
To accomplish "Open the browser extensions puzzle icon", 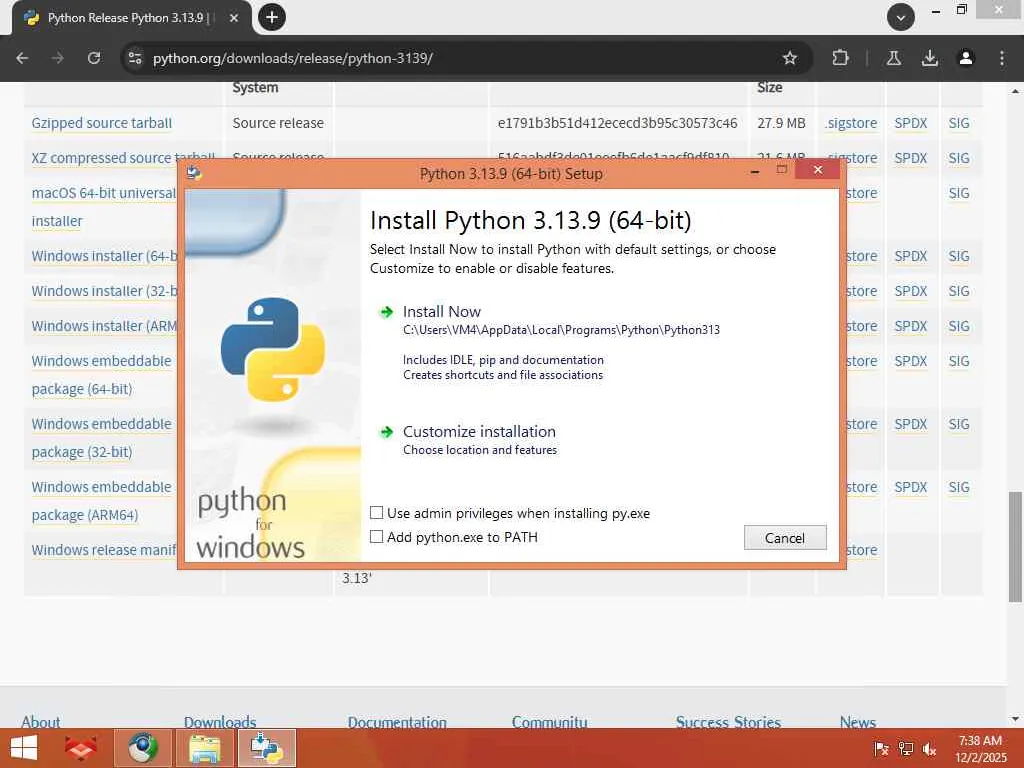I will (x=840, y=58).
